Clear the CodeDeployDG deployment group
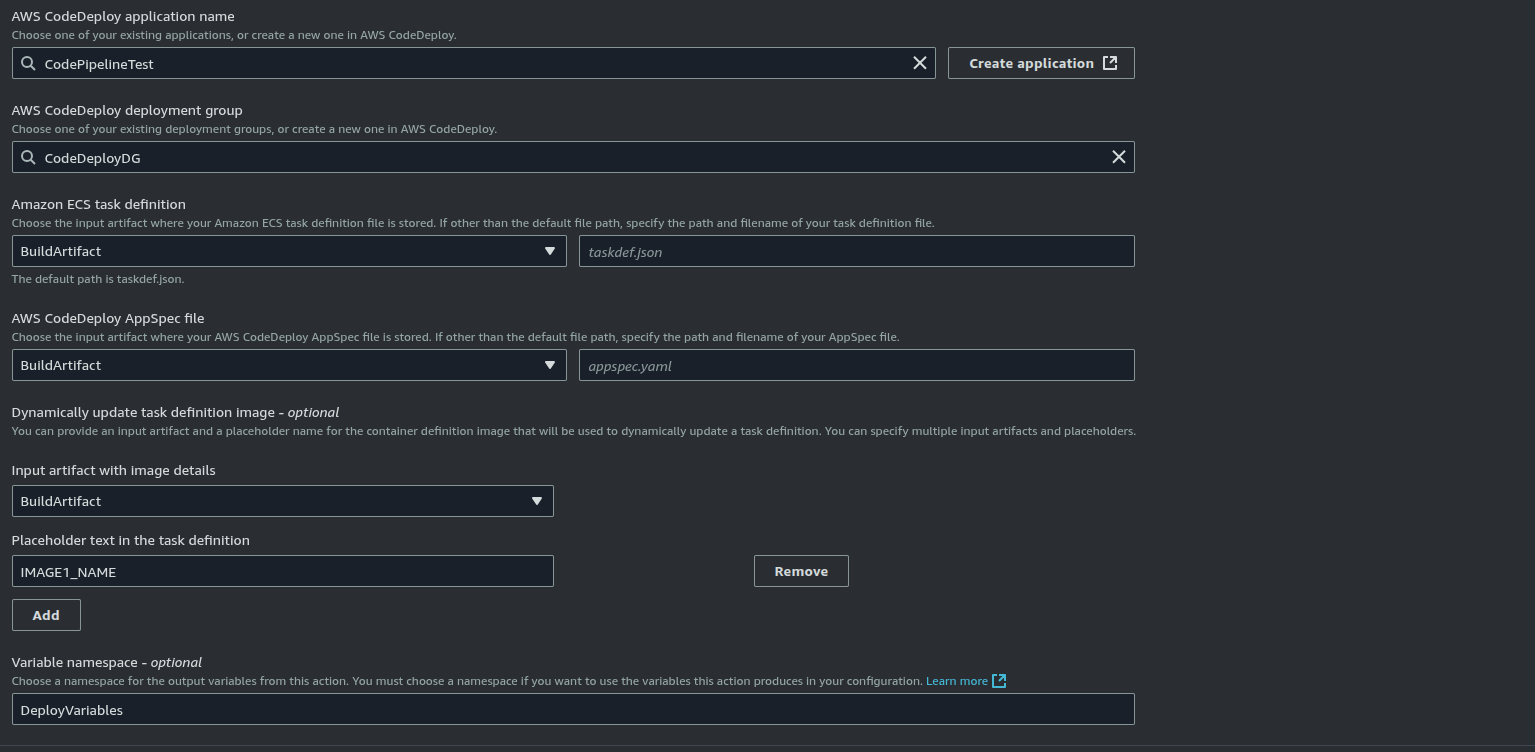 tap(1119, 157)
